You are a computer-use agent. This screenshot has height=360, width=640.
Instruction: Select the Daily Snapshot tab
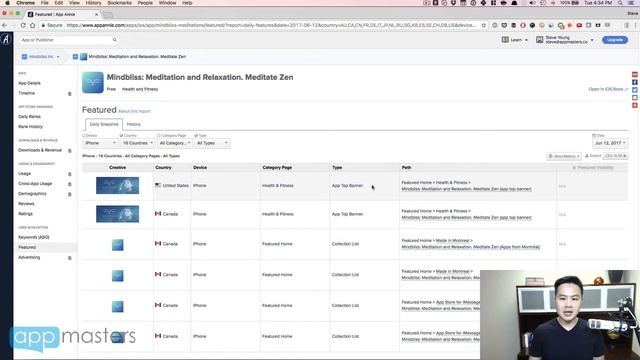pyautogui.click(x=104, y=124)
